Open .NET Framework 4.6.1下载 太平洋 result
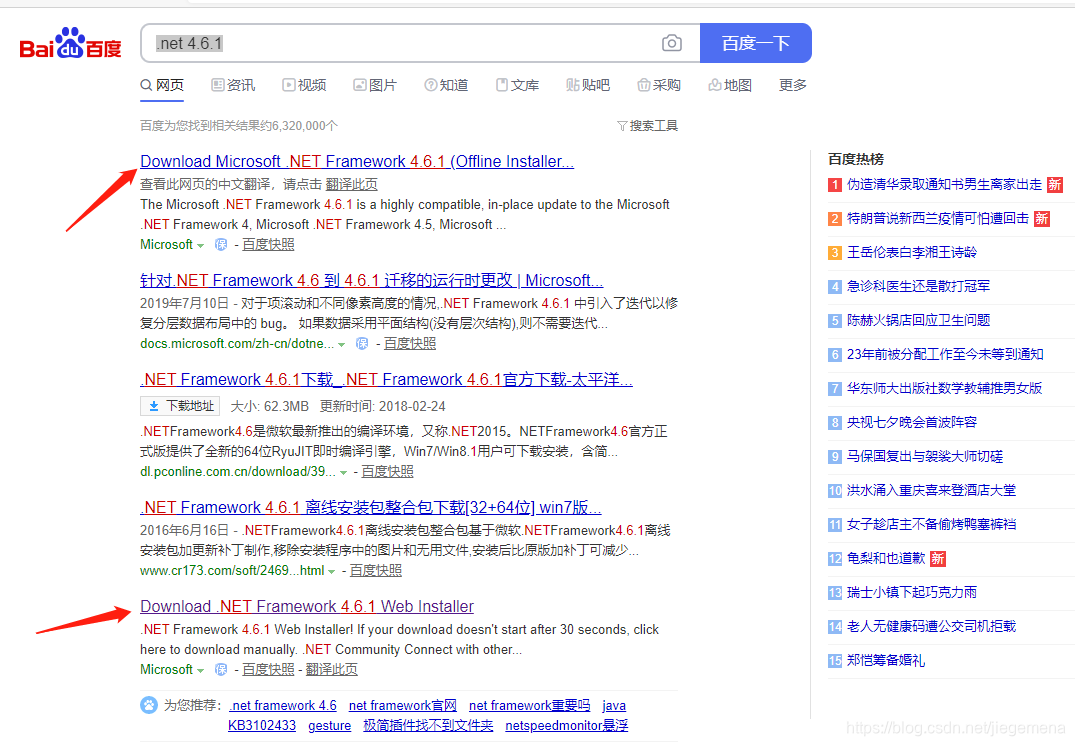Image resolution: width=1075 pixels, height=746 pixels. [x=386, y=380]
